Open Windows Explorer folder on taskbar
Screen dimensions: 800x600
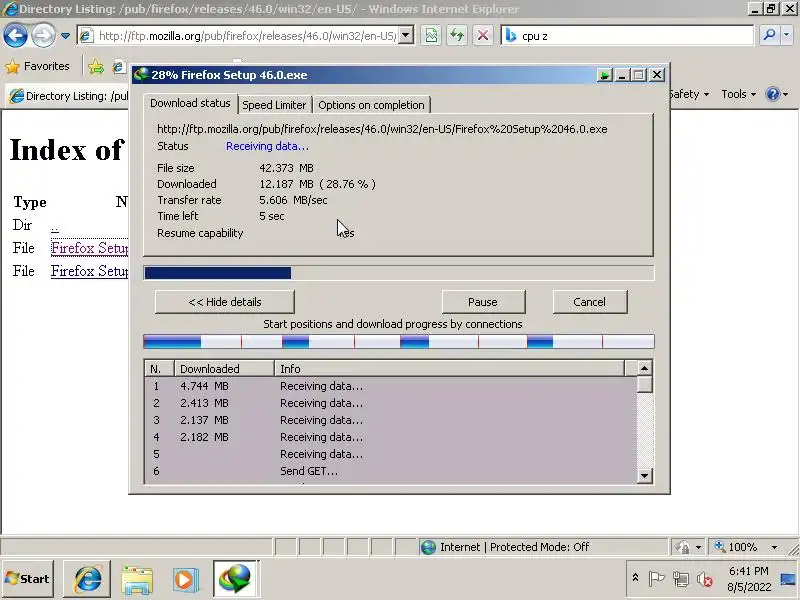(137, 579)
